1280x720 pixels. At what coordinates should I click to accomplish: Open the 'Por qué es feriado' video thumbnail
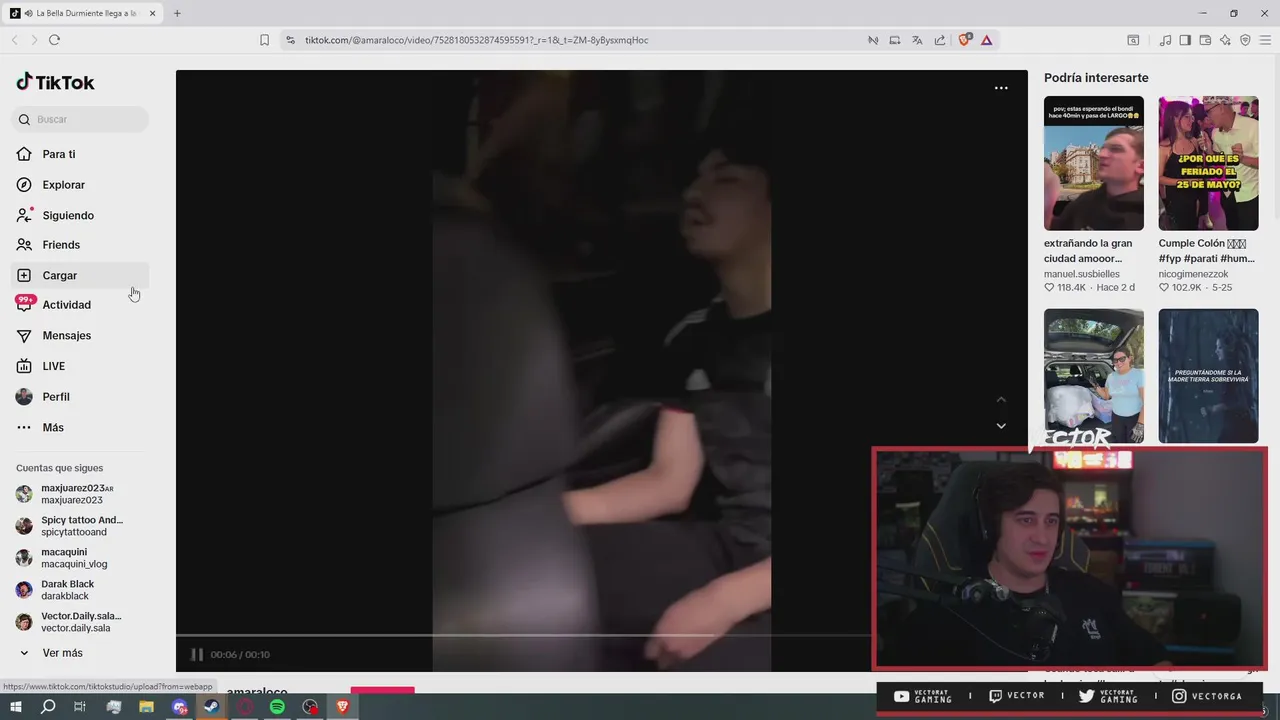(x=1208, y=163)
